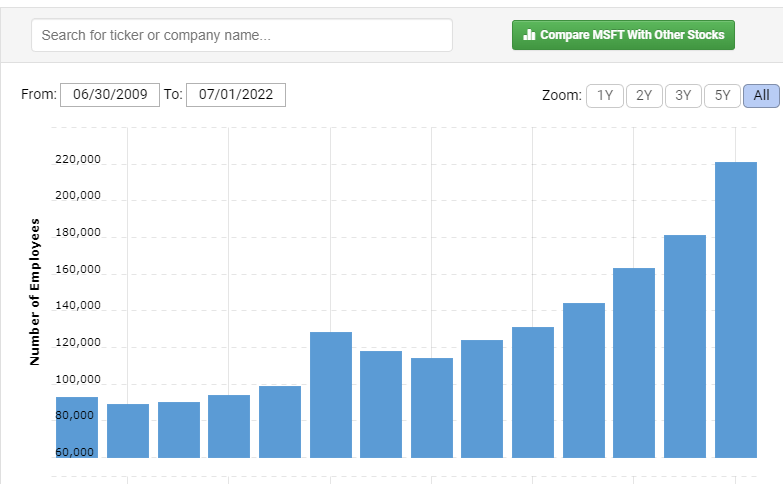Click the 100,000 y-axis label
Screen dimensions: 783x484
[x=78, y=380]
